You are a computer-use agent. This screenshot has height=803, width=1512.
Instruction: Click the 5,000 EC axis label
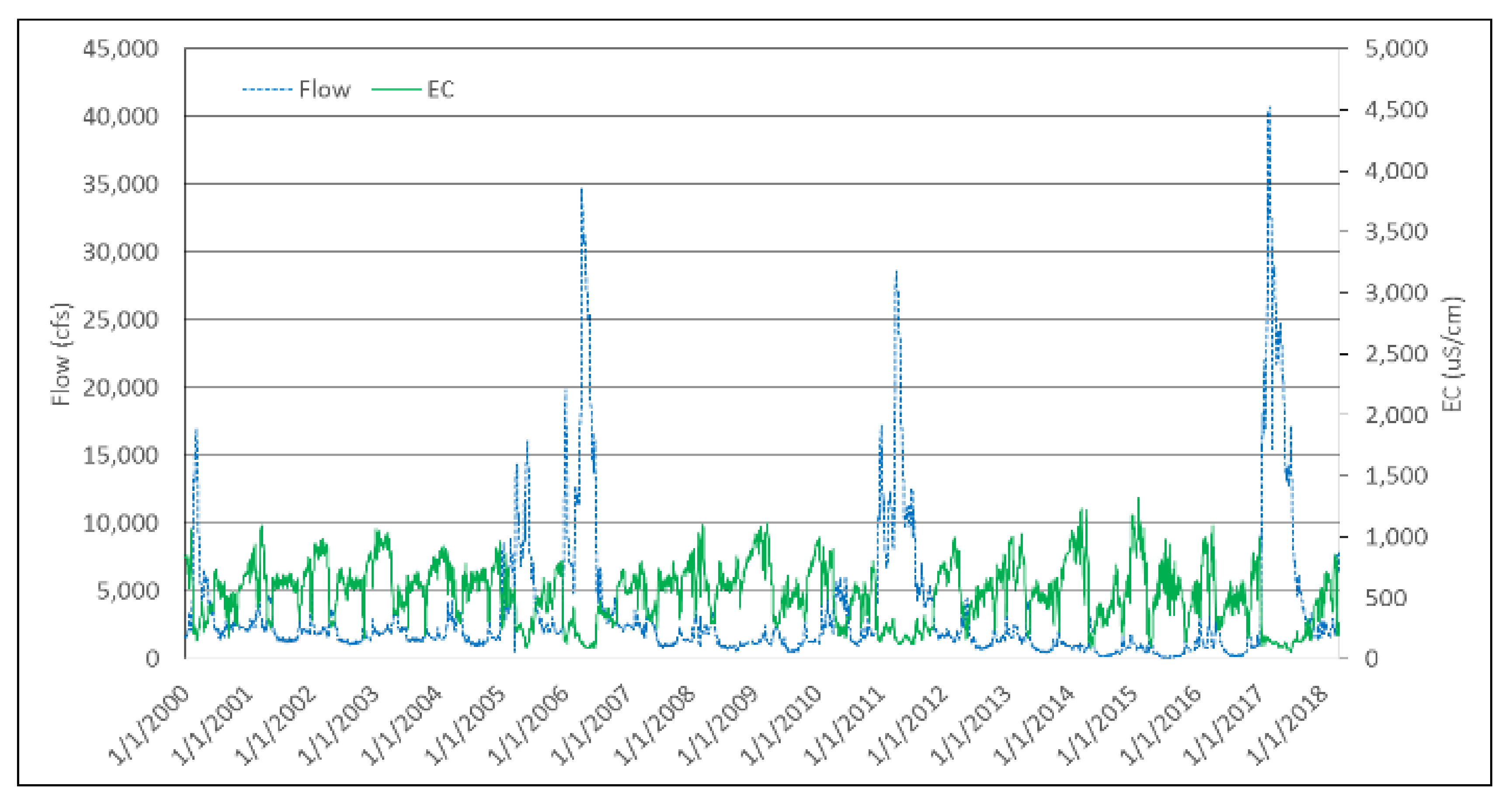[x=1396, y=49]
